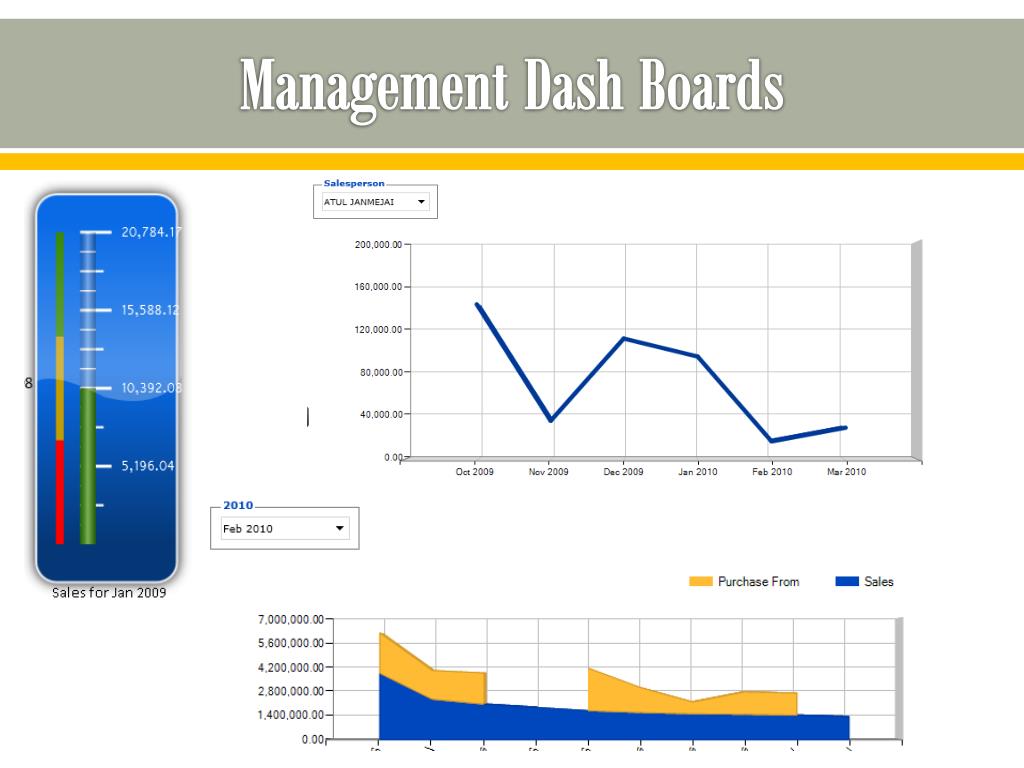Click the 40,000.00 y-axis label

click(381, 414)
